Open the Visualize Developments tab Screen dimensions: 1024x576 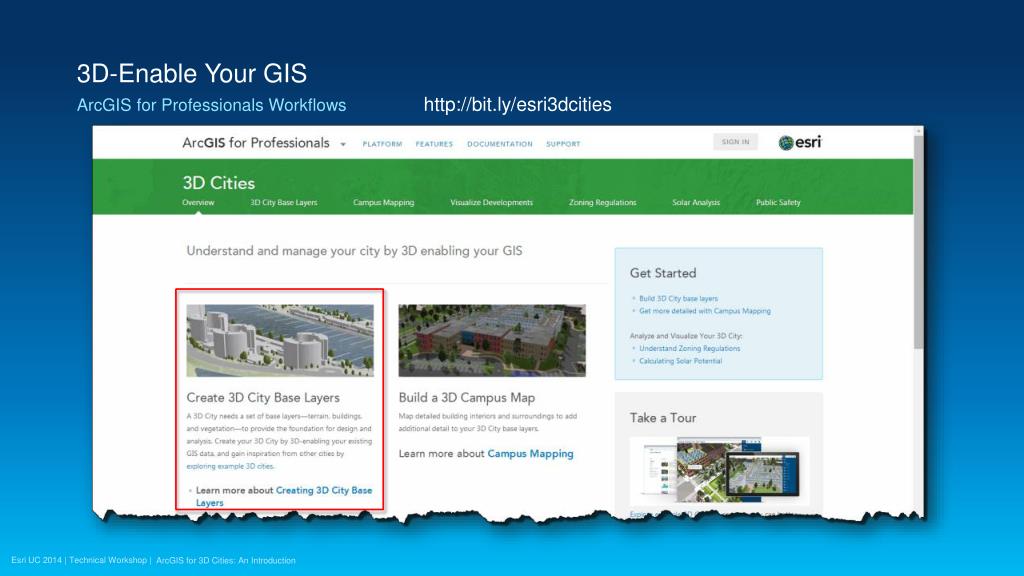[x=492, y=202]
